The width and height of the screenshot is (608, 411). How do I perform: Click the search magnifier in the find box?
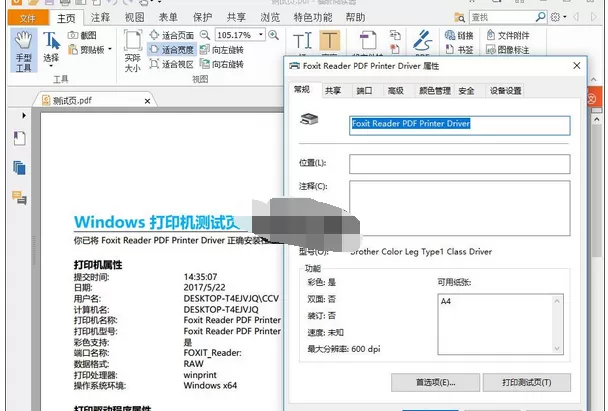click(x=541, y=17)
